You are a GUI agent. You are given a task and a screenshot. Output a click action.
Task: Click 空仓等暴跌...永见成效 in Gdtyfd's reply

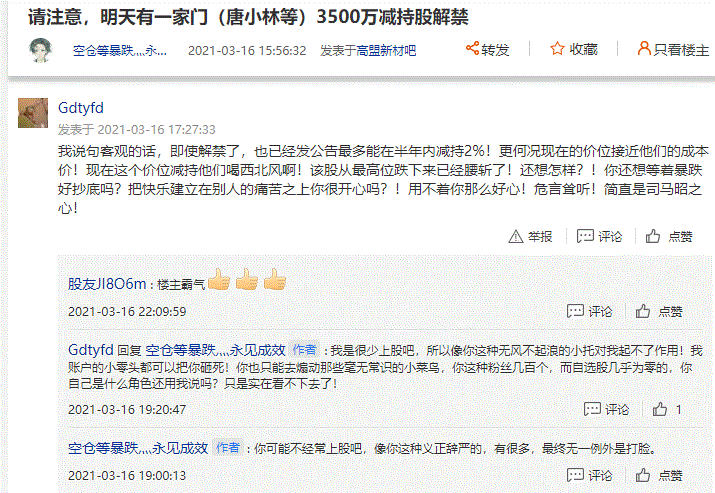pos(215,350)
